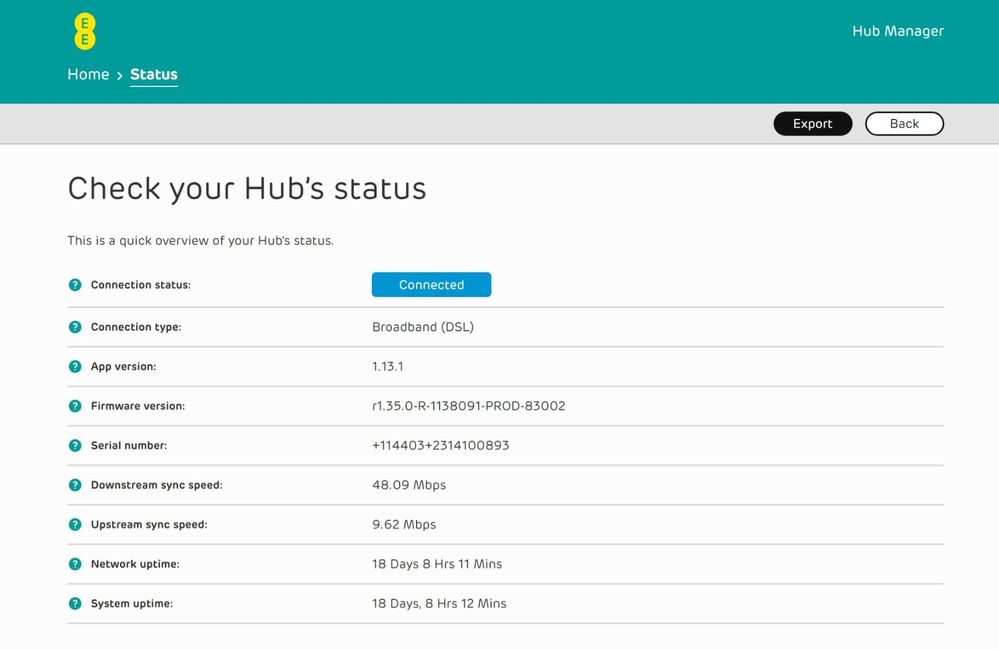Open Downstream sync speed help icon
Viewport: 999px width, 649px height.
click(75, 485)
